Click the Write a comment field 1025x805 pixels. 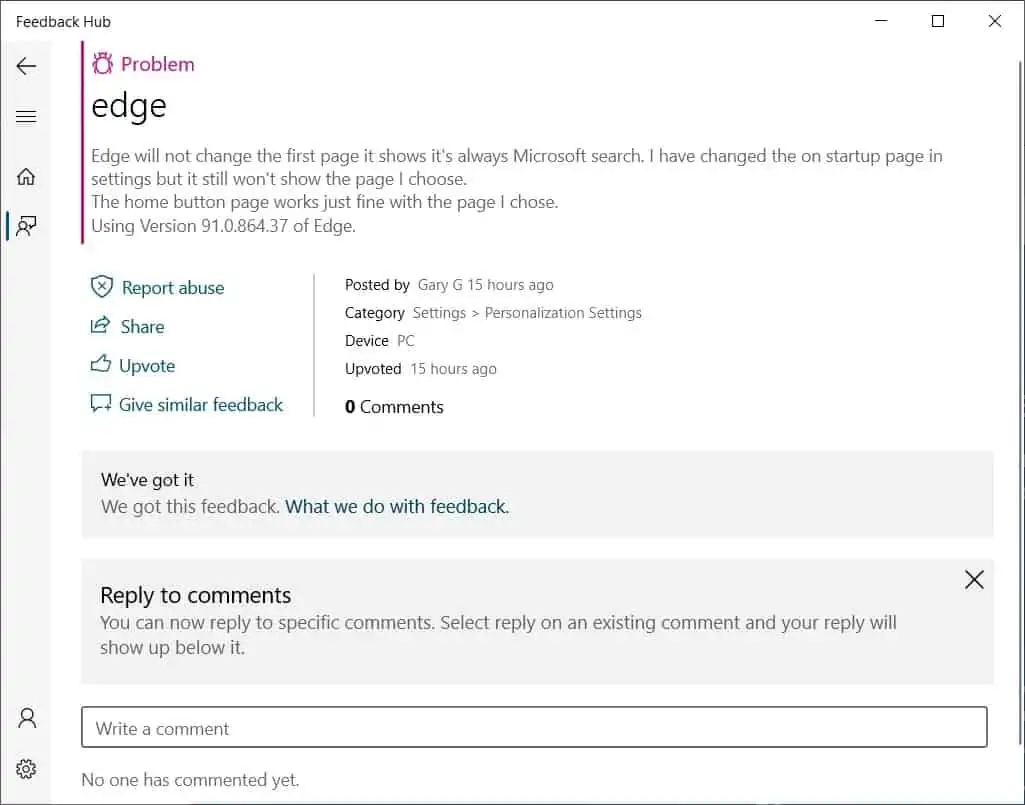click(x=534, y=728)
